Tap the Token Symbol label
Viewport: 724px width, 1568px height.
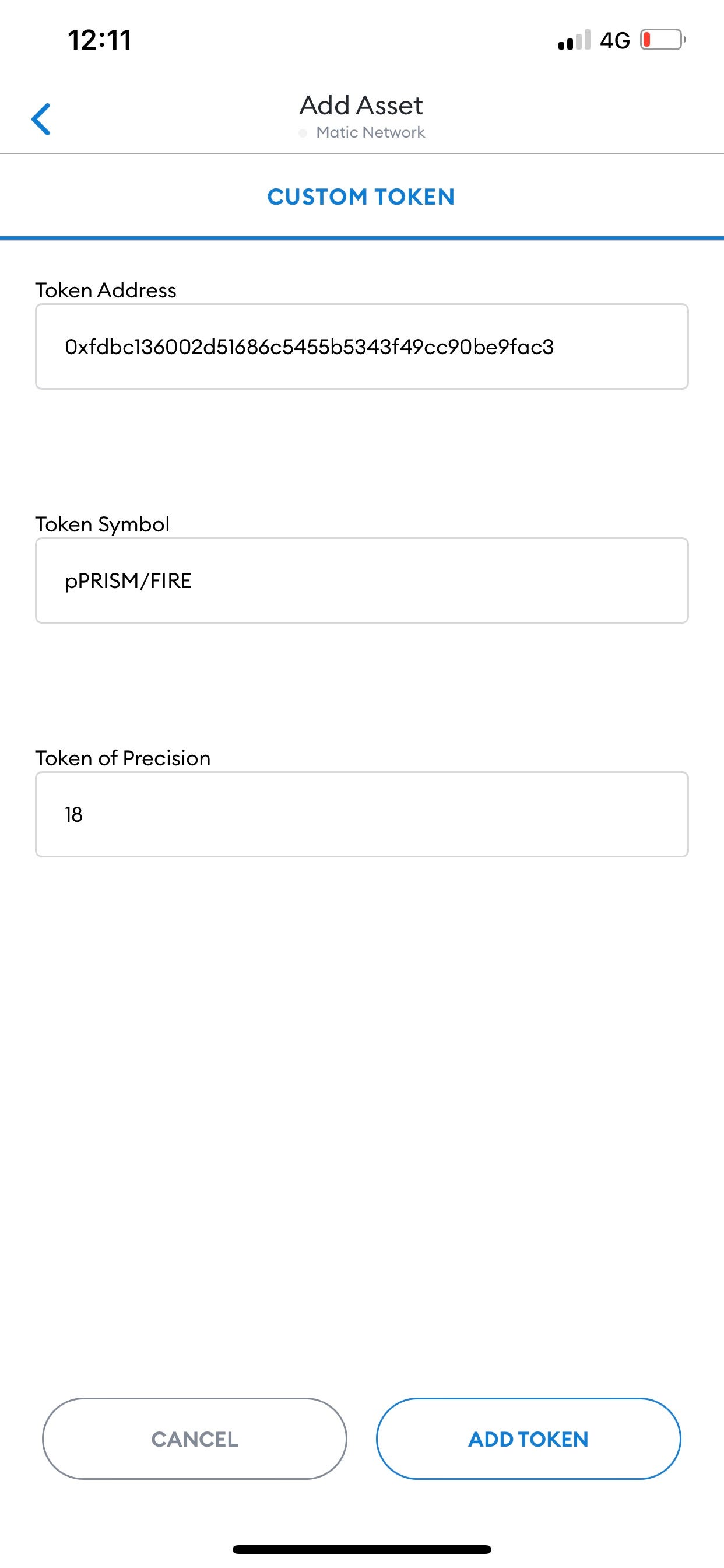pos(102,524)
